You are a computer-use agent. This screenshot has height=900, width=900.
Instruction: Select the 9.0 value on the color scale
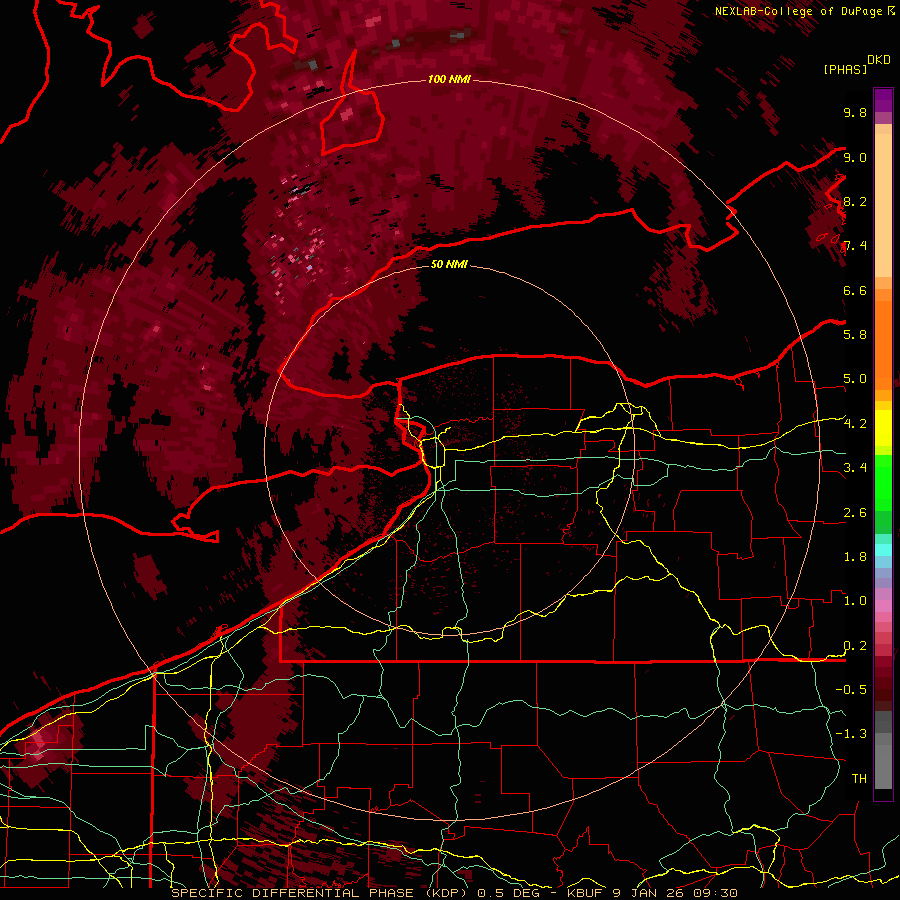(x=855, y=157)
